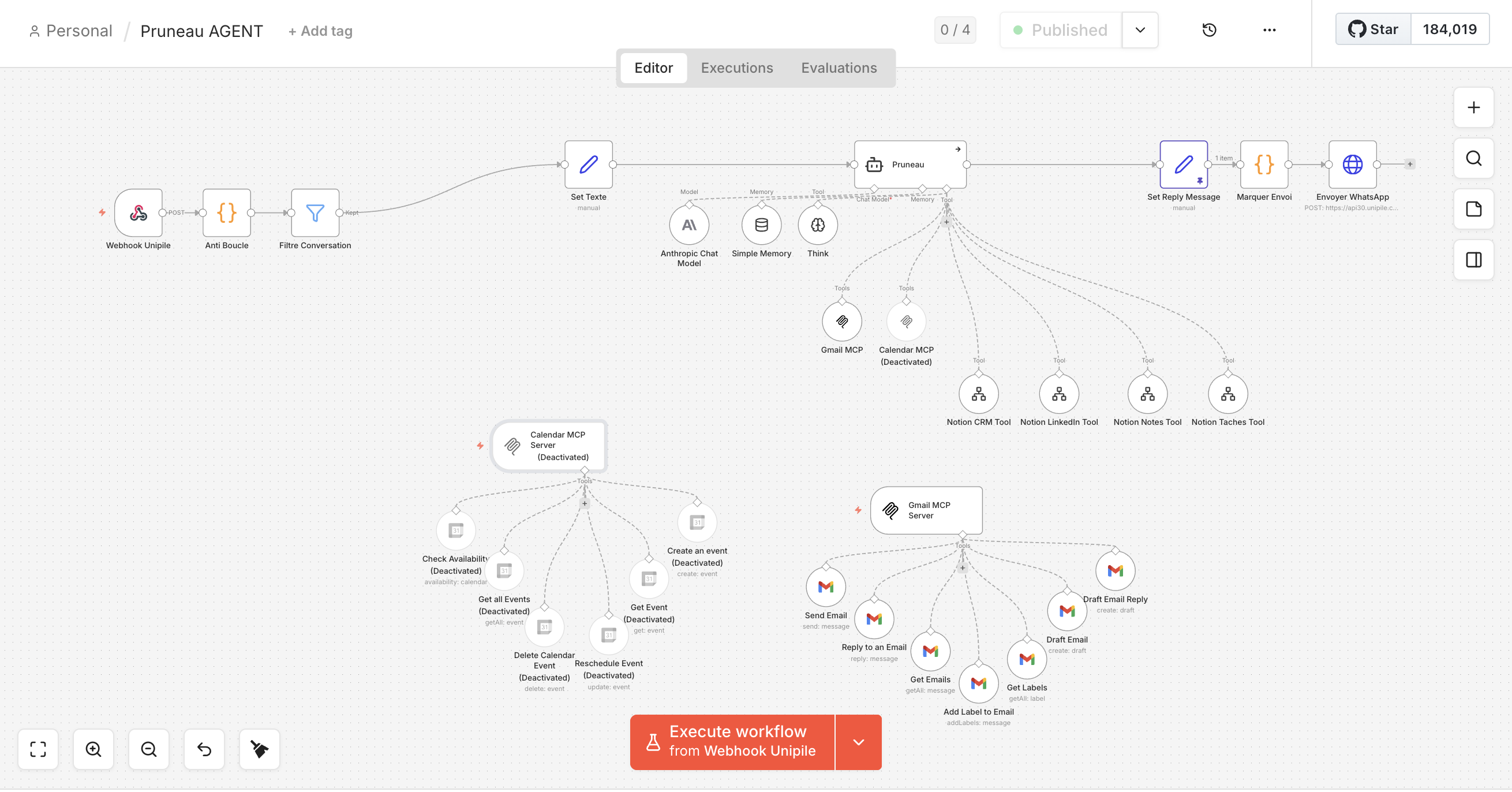Open the three-dot options menu
The image size is (1512, 792).
pyautogui.click(x=1270, y=29)
